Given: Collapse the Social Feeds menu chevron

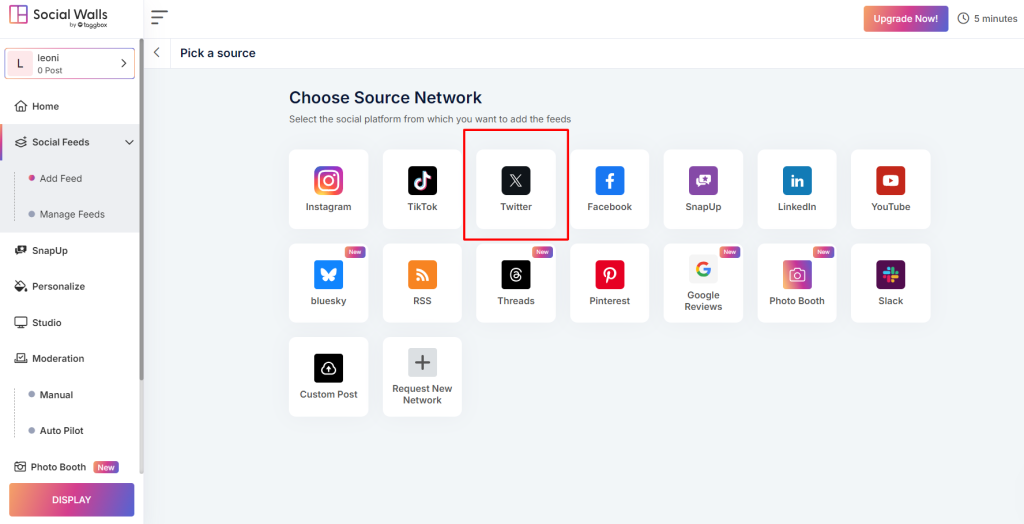Looking at the screenshot, I should tap(129, 142).
